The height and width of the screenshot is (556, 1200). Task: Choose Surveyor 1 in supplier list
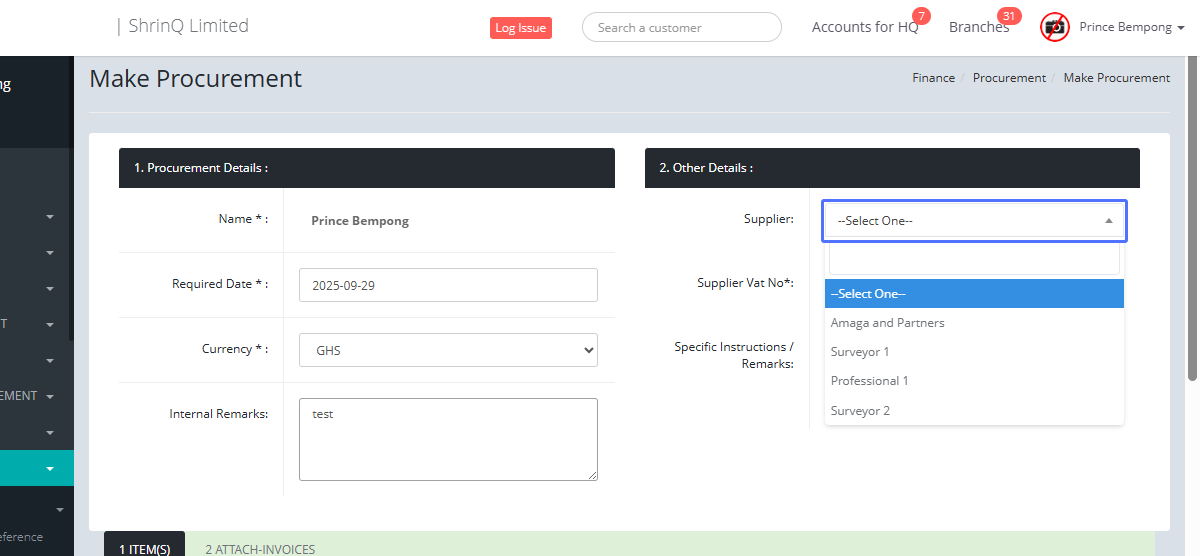click(859, 352)
